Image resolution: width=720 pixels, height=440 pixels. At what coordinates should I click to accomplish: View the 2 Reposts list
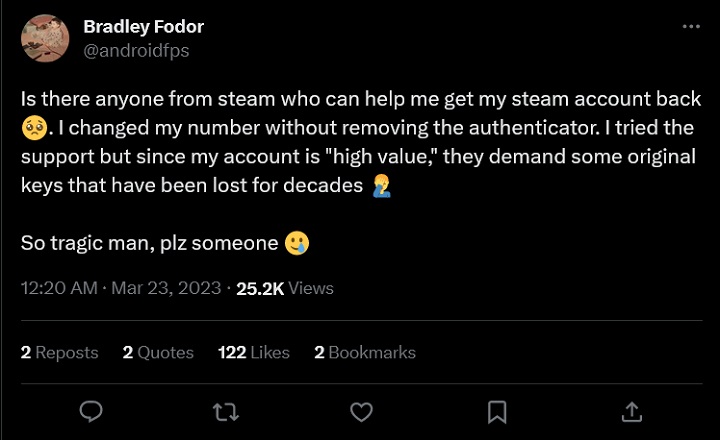(x=60, y=352)
